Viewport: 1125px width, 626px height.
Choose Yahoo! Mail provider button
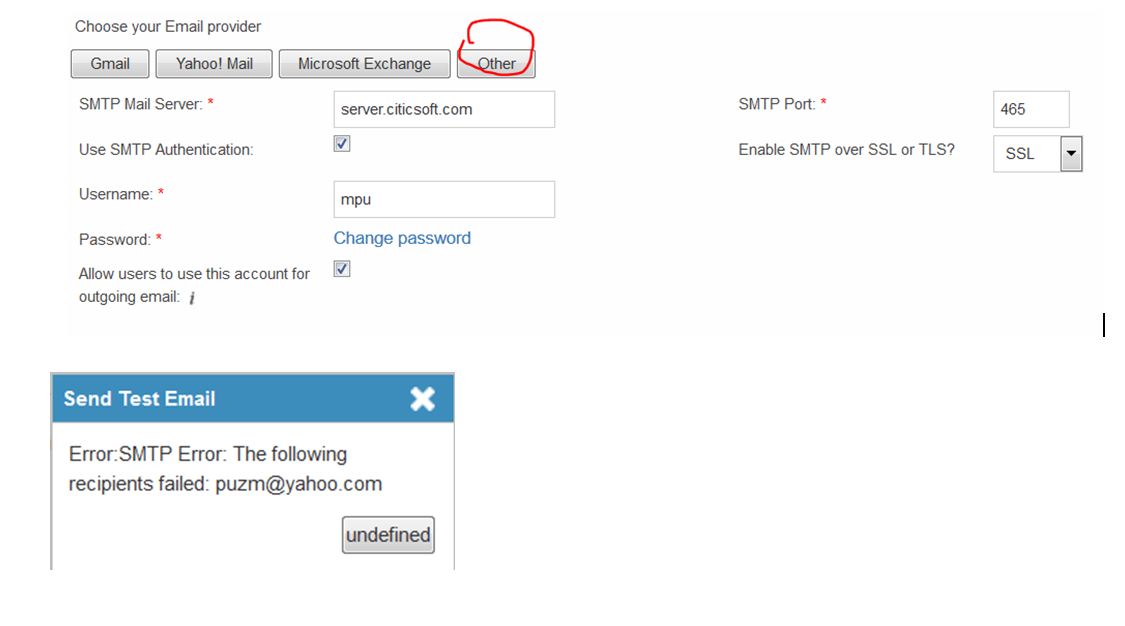coord(214,64)
